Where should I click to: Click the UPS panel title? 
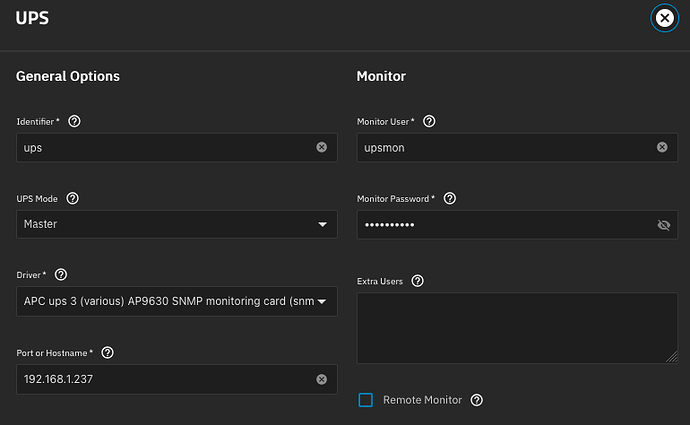(x=32, y=18)
